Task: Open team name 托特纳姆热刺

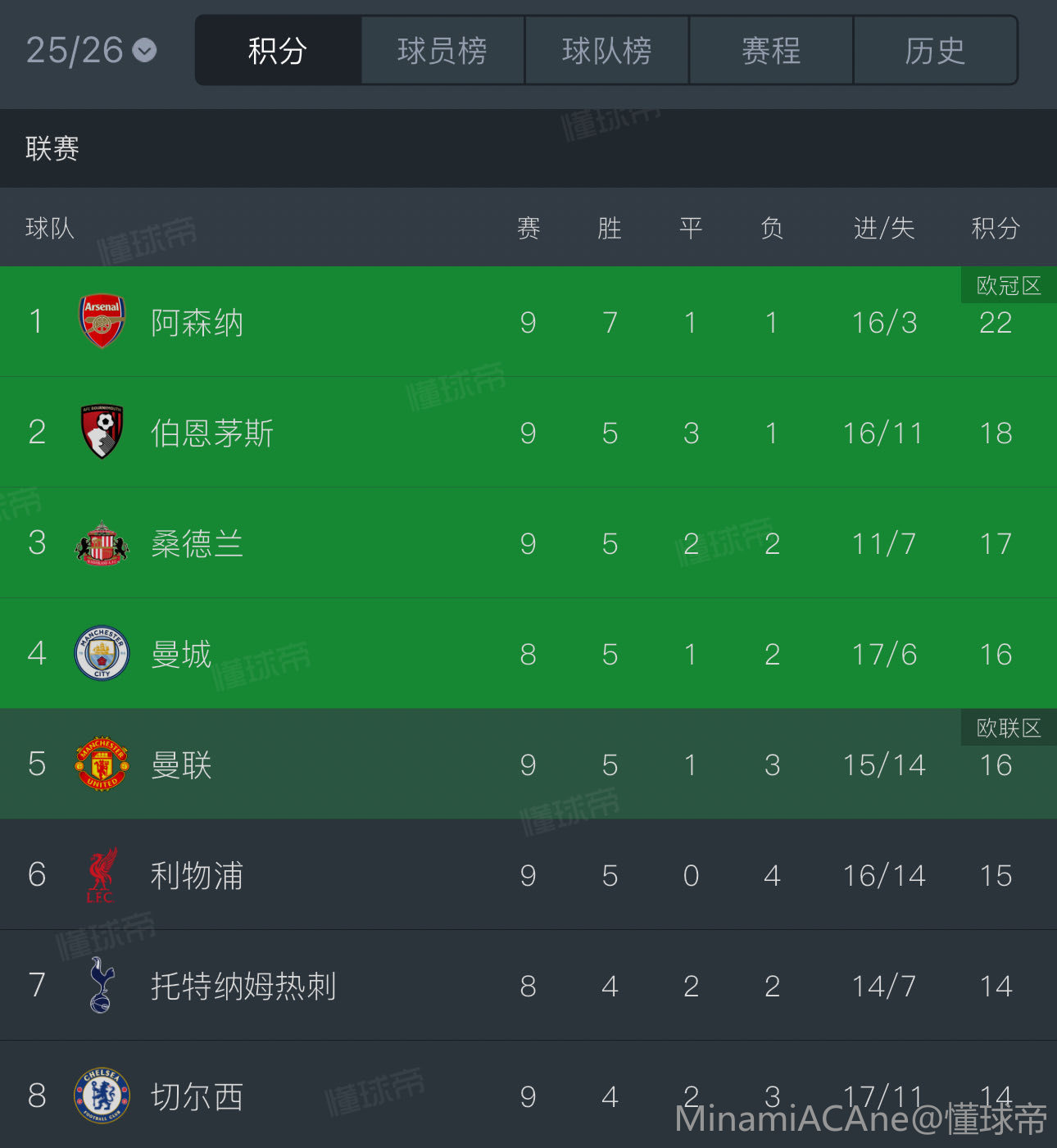Action: 243,986
